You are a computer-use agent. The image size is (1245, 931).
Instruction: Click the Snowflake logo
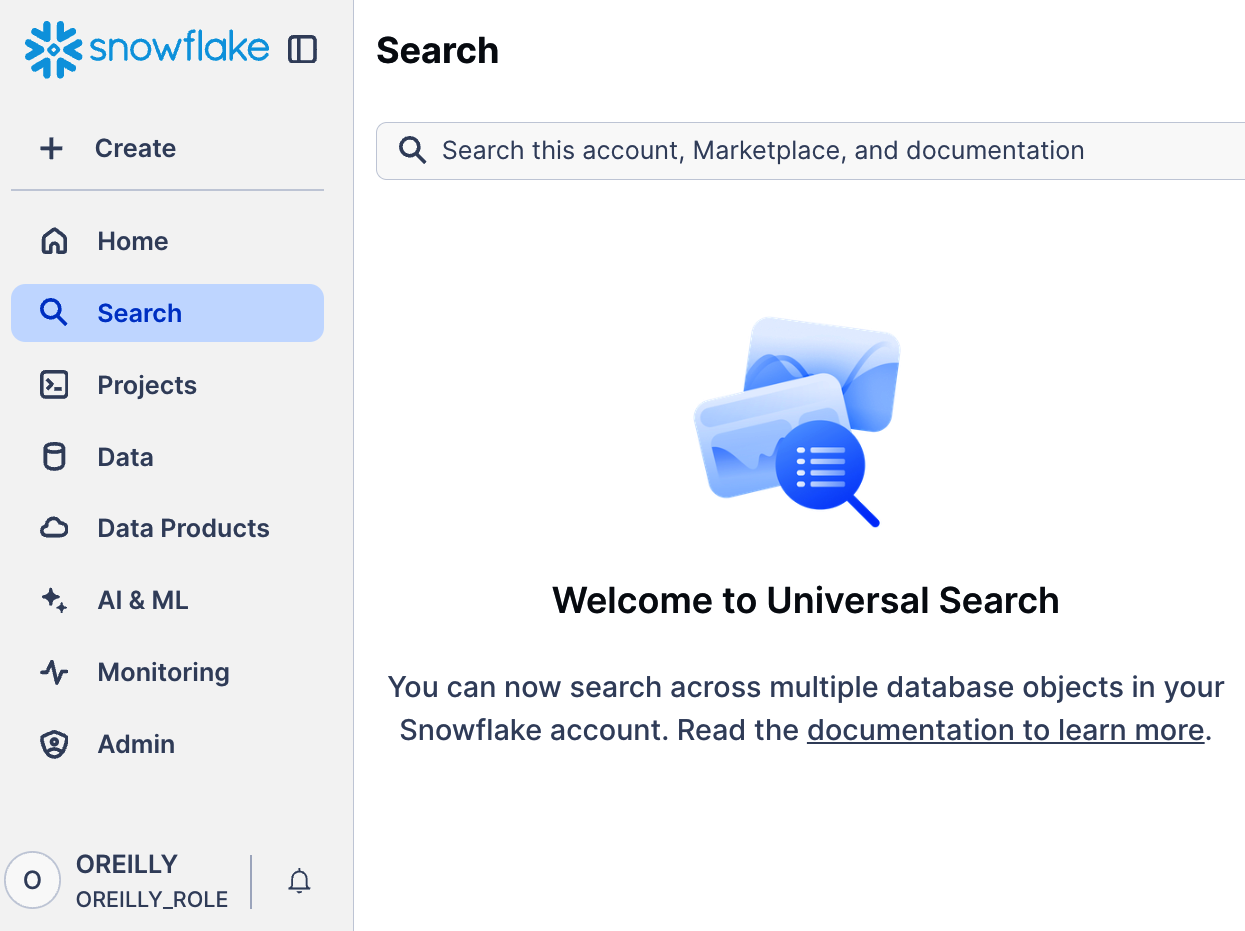(147, 49)
